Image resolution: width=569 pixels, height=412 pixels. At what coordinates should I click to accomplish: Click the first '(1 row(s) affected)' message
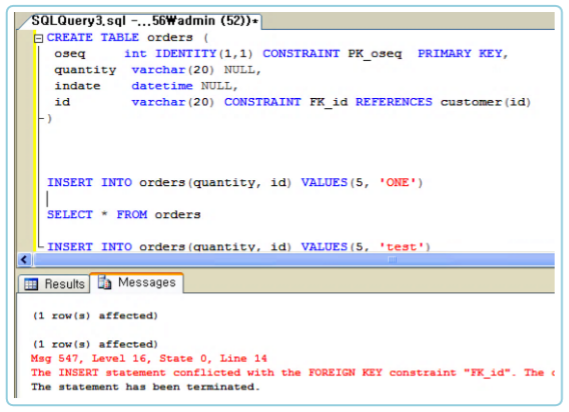coord(95,316)
